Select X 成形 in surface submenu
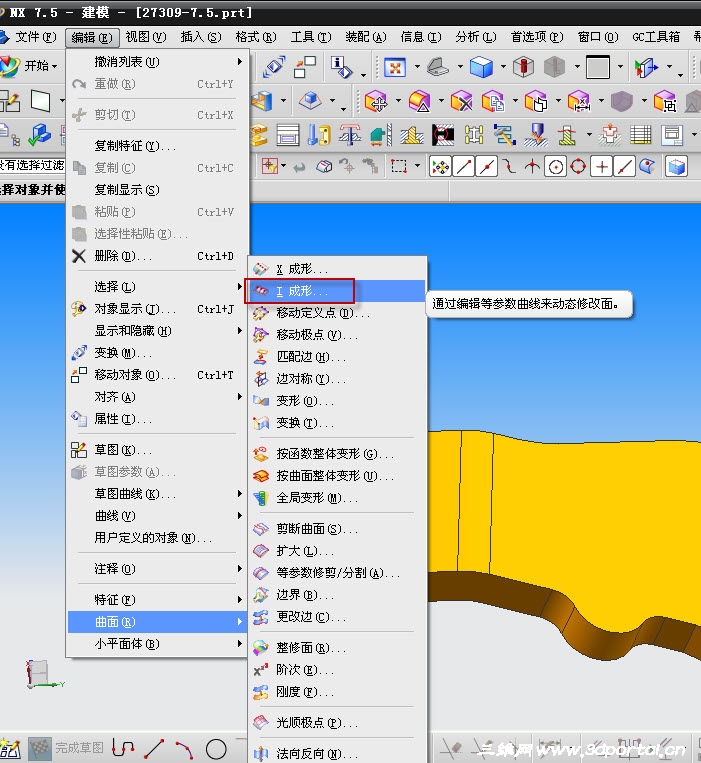 coord(336,269)
